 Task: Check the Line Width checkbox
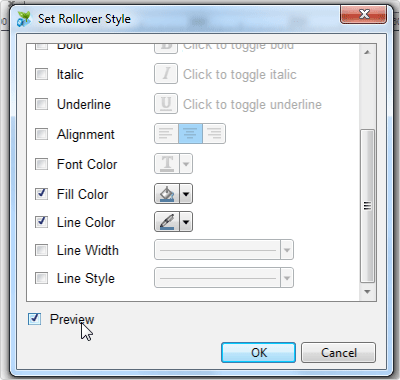(42, 250)
